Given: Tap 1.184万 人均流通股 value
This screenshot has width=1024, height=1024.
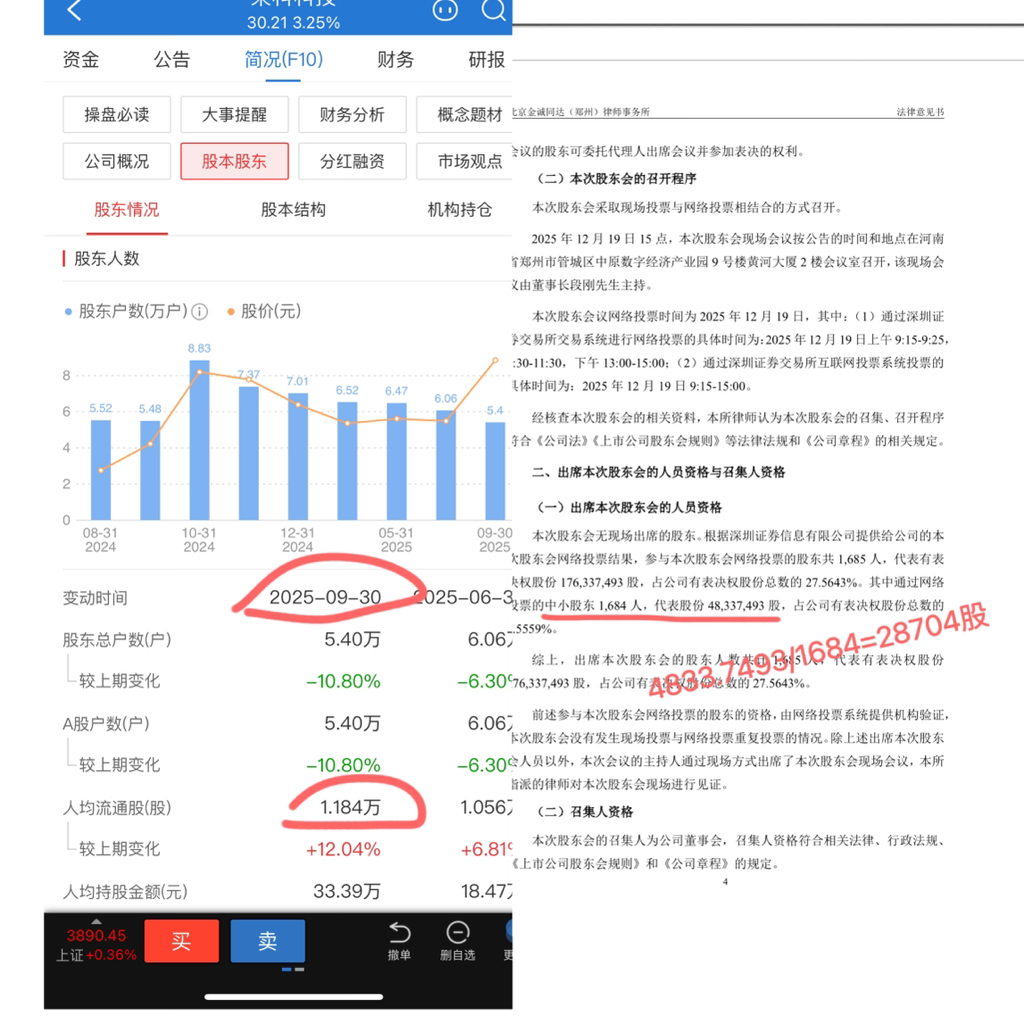Looking at the screenshot, I should (x=350, y=807).
